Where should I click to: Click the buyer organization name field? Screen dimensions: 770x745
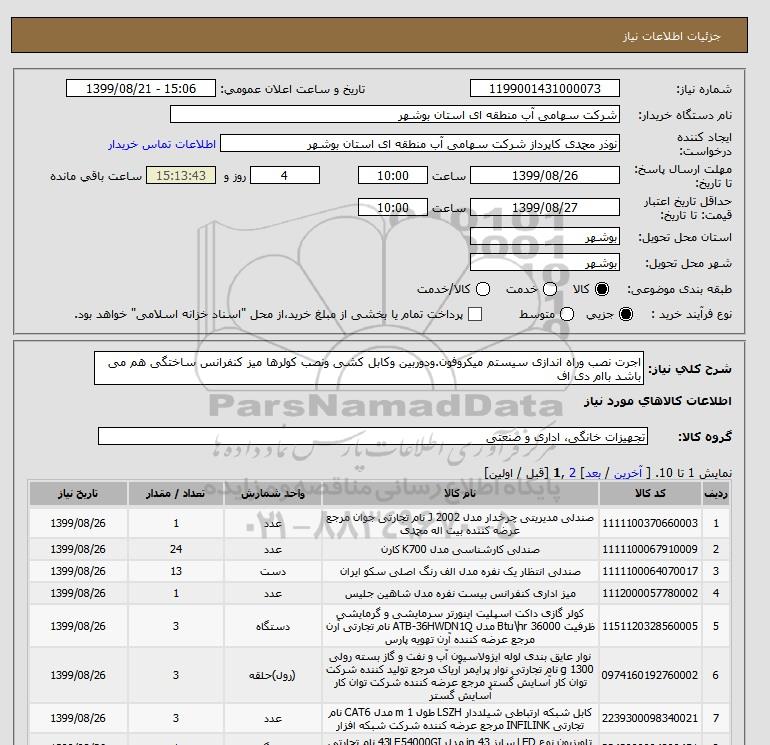(x=395, y=114)
